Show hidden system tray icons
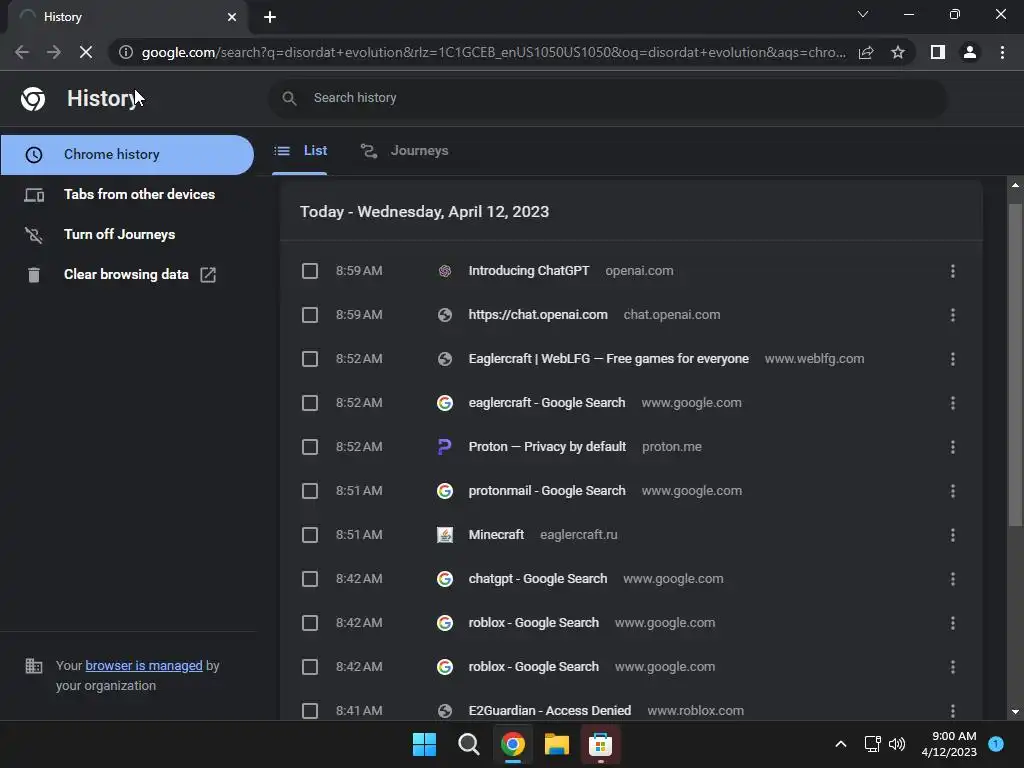Viewport: 1024px width, 768px height. (841, 744)
